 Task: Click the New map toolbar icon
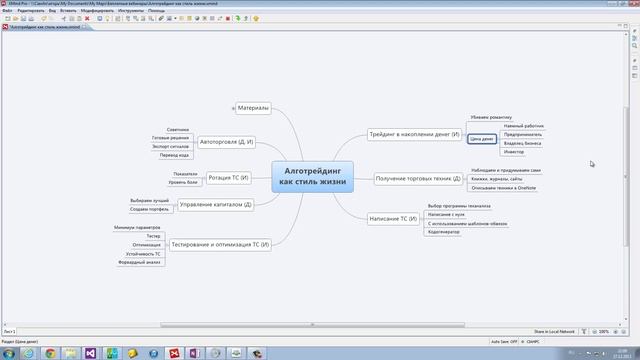tap(8, 18)
